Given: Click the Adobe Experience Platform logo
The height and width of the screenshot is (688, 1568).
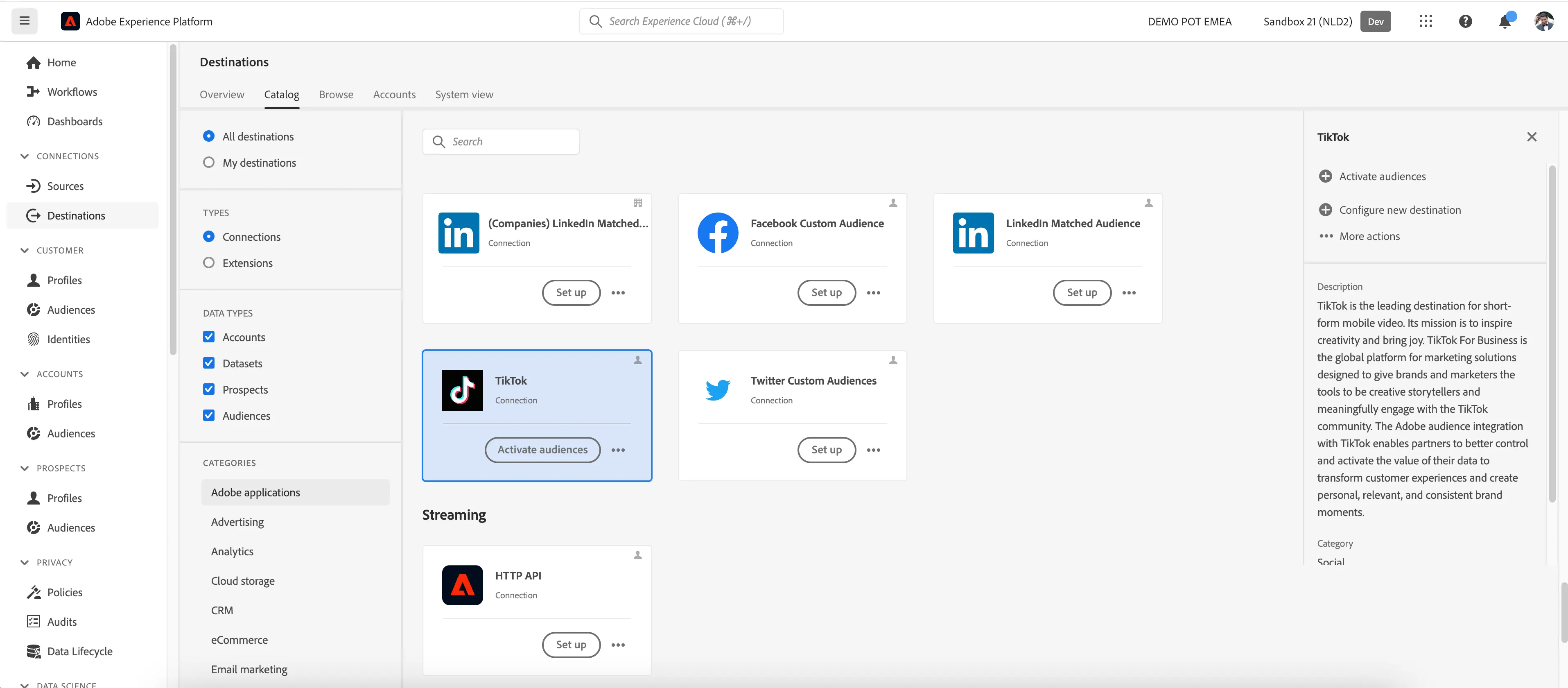Looking at the screenshot, I should (x=70, y=21).
